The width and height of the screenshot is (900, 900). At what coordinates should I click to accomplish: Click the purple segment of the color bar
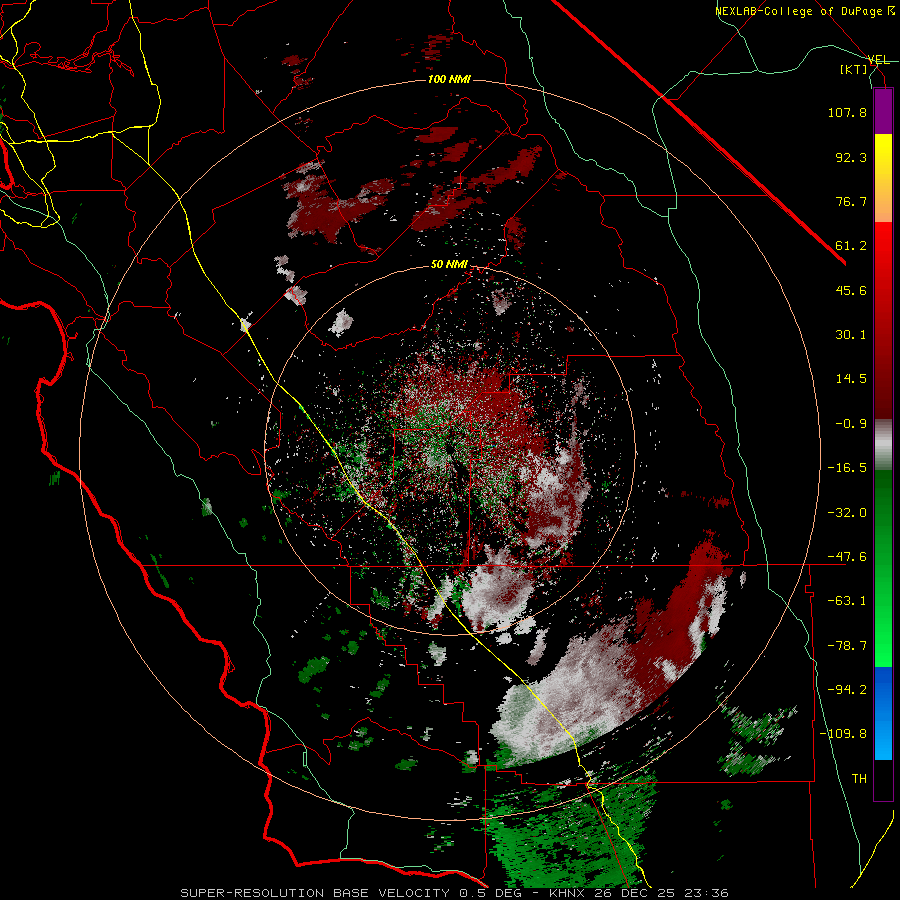click(883, 111)
